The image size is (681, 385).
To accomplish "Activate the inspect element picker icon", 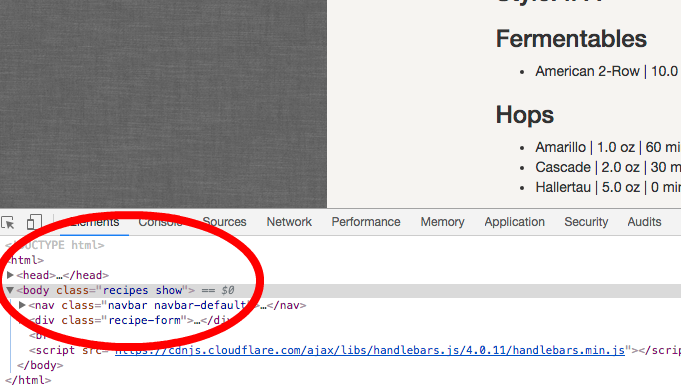I will [x=8, y=222].
